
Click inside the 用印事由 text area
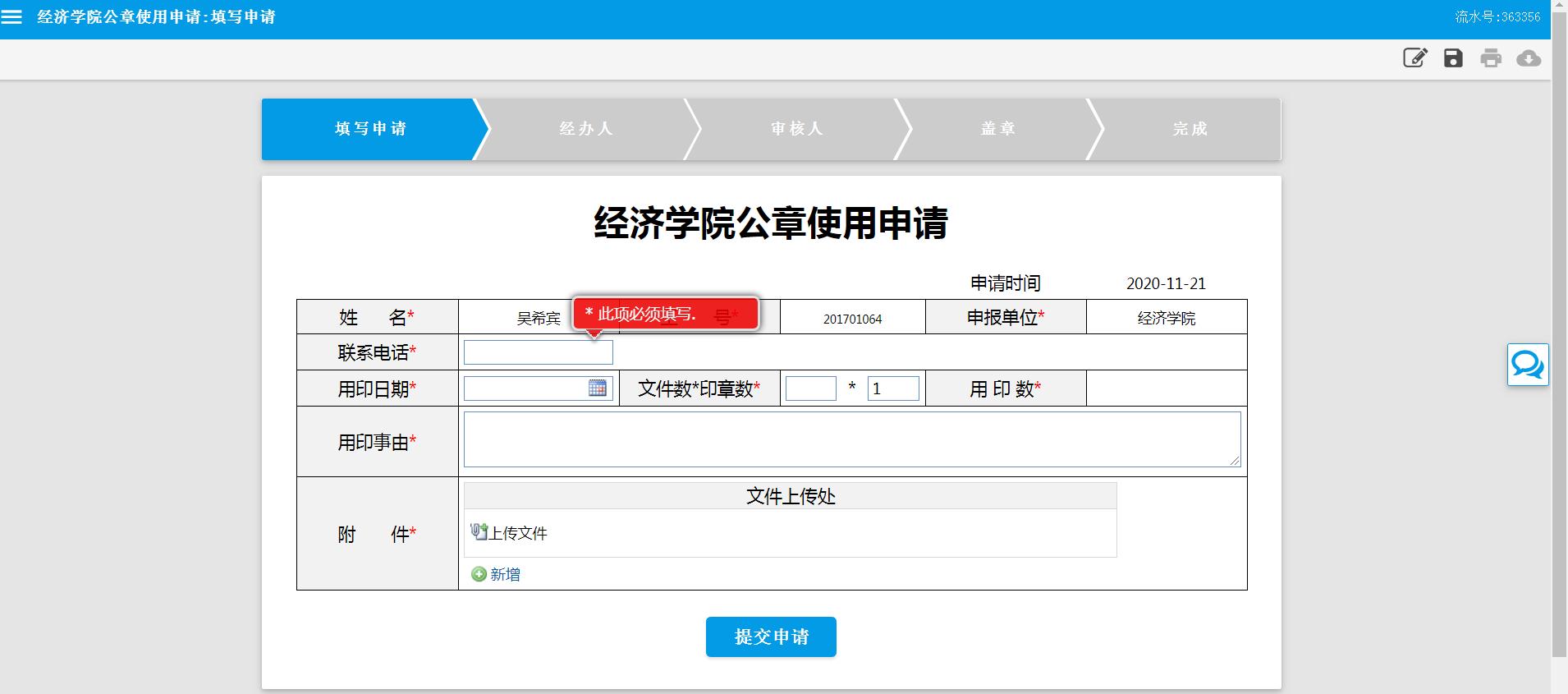pos(851,439)
